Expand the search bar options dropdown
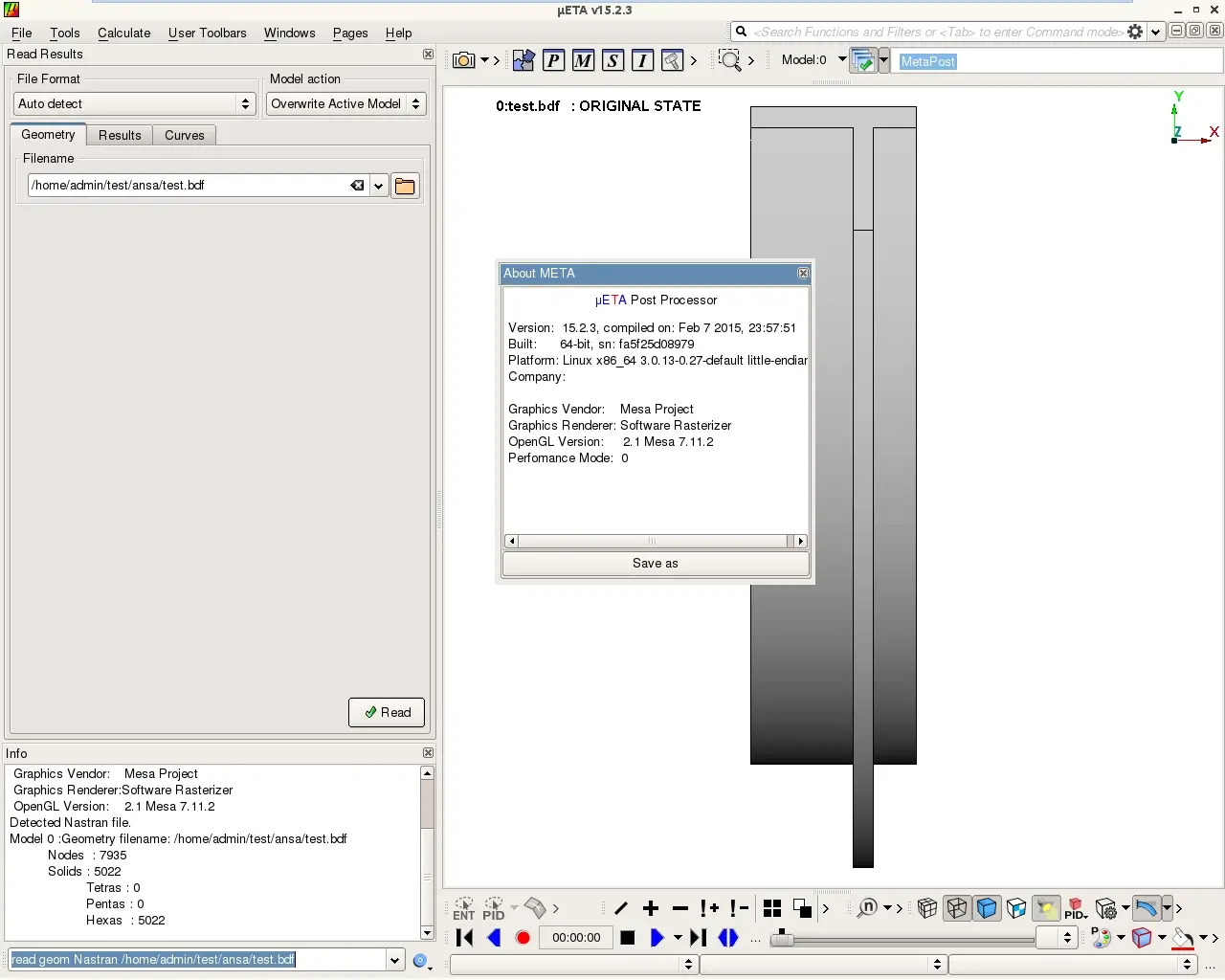The height and width of the screenshot is (980, 1225). (1155, 32)
